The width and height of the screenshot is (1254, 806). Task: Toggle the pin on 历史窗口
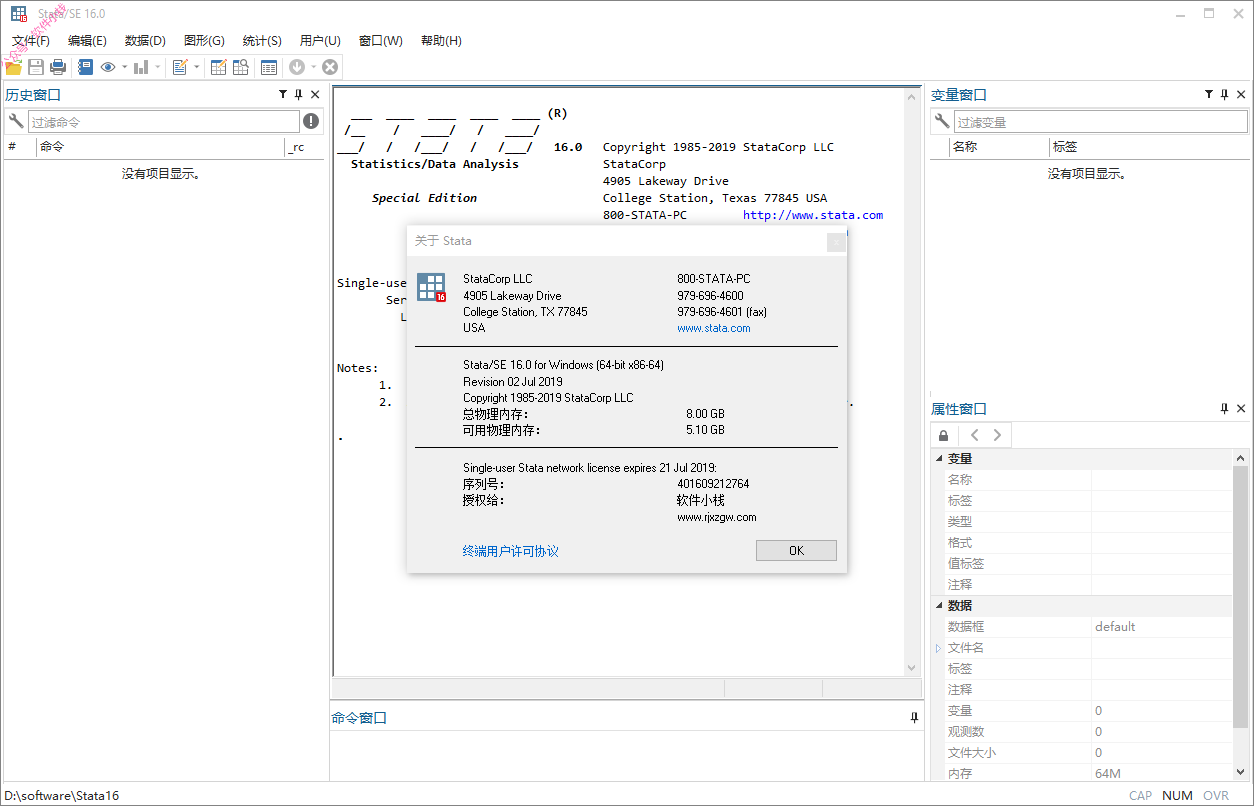(x=299, y=95)
